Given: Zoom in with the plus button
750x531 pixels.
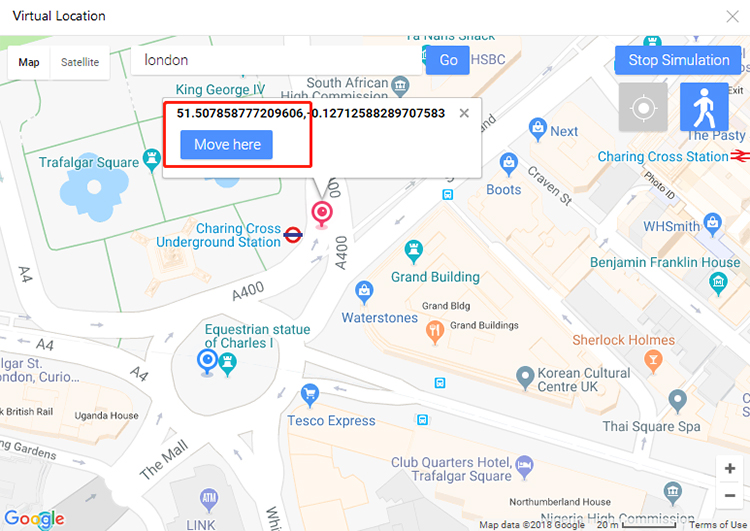Looking at the screenshot, I should tap(730, 468).
